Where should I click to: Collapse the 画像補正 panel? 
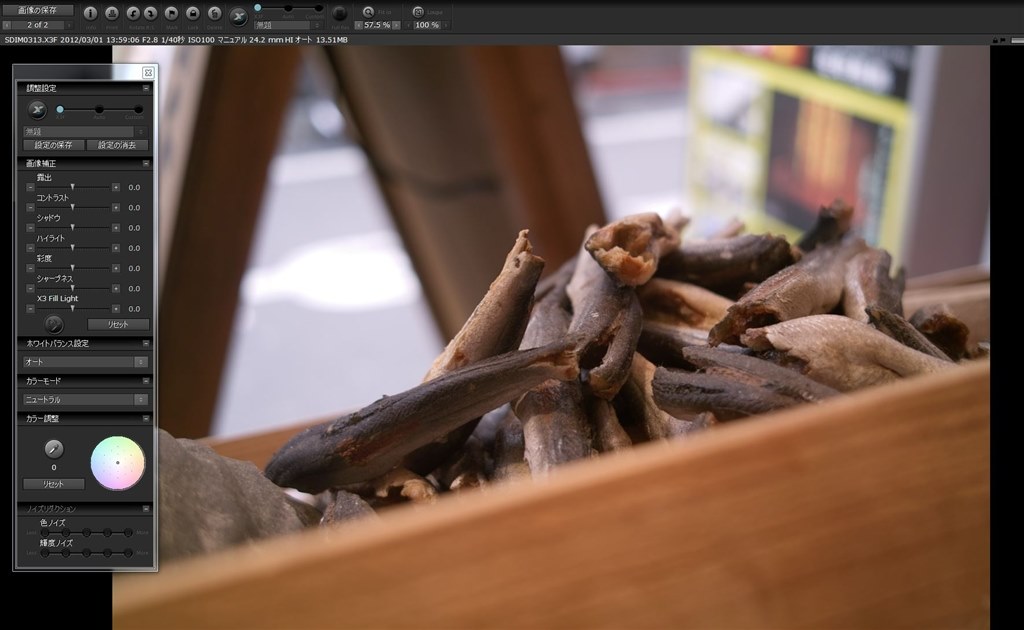click(x=145, y=163)
